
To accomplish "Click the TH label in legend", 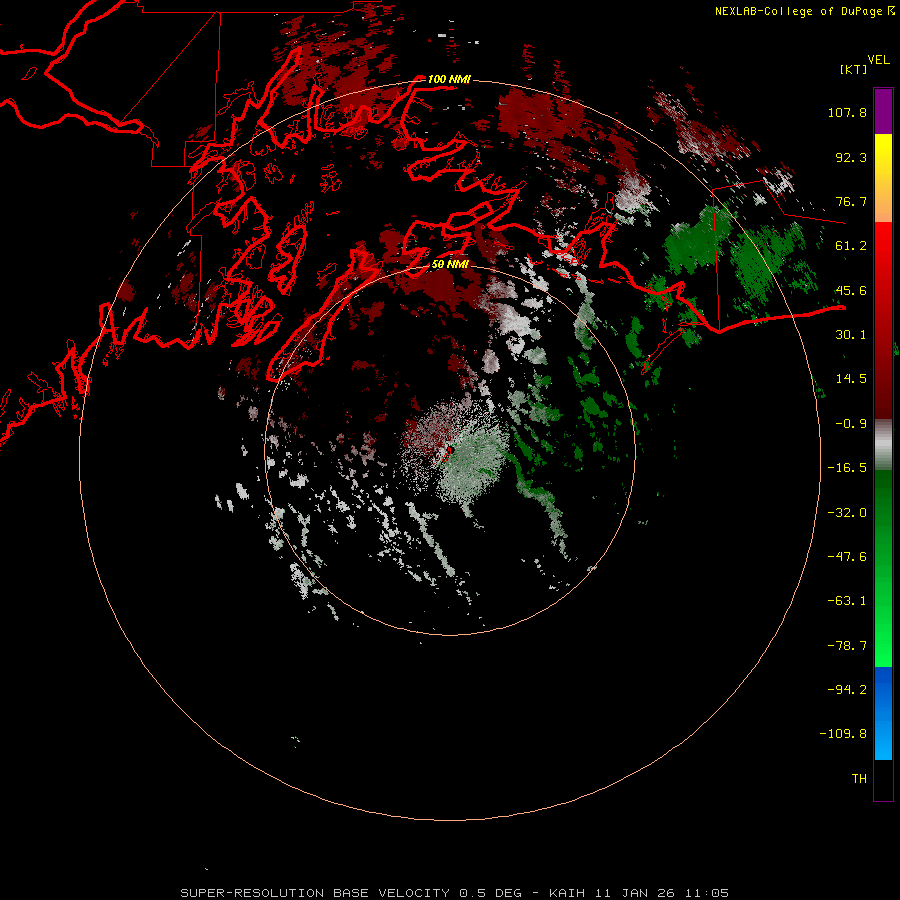I will 859,779.
